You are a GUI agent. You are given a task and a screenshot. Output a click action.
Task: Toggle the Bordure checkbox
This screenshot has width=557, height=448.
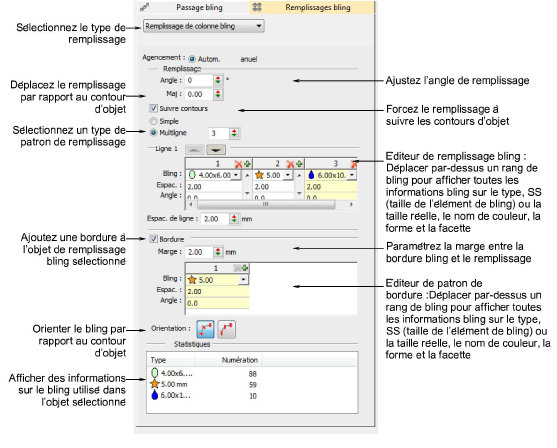tap(153, 239)
